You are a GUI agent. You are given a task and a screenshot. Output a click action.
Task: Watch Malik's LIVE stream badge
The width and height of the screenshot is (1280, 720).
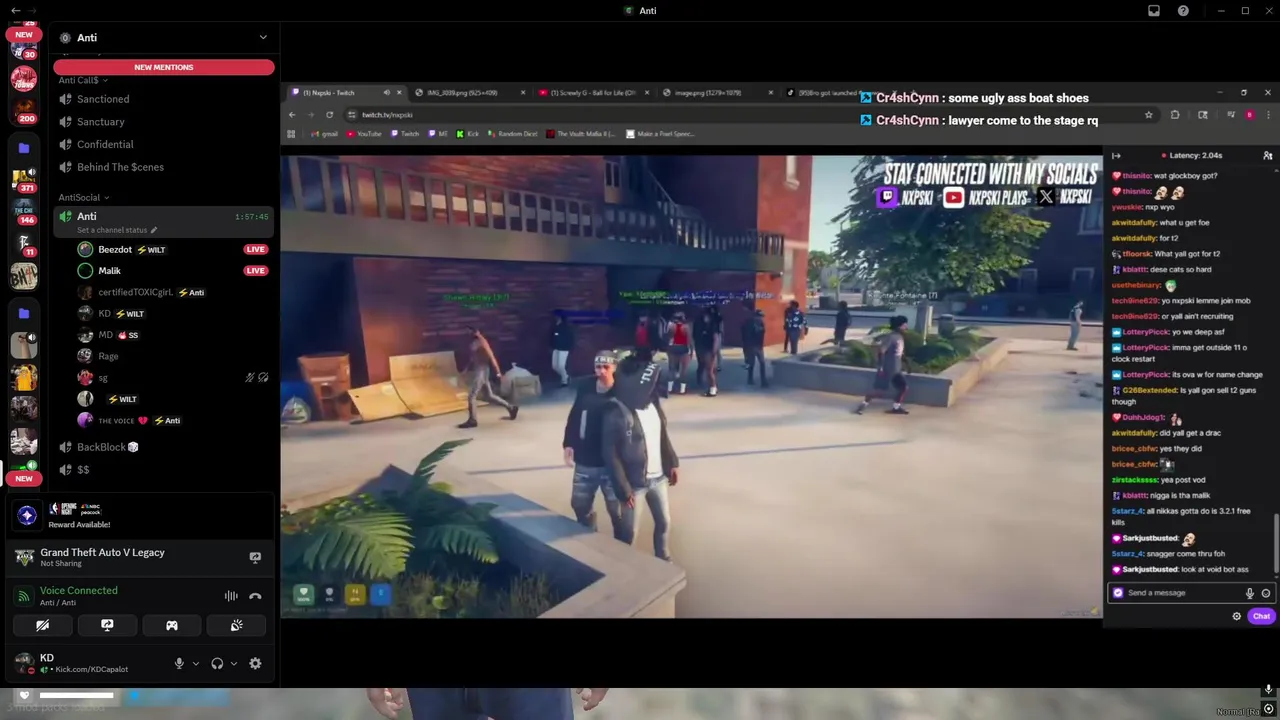(x=256, y=270)
